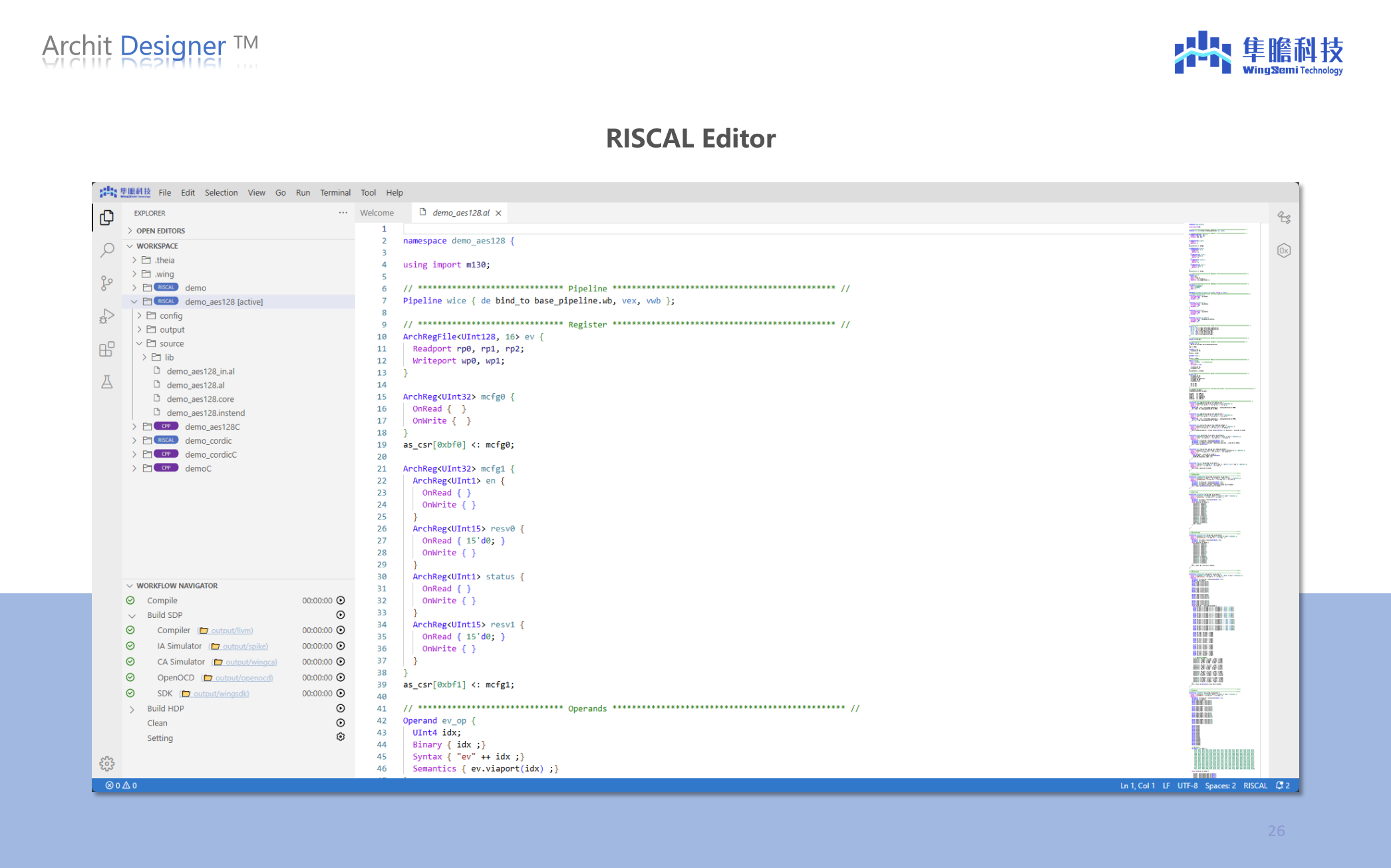Click the Spaces: 2 indentation setting
Screen dimensions: 1391x868
pos(1220,786)
